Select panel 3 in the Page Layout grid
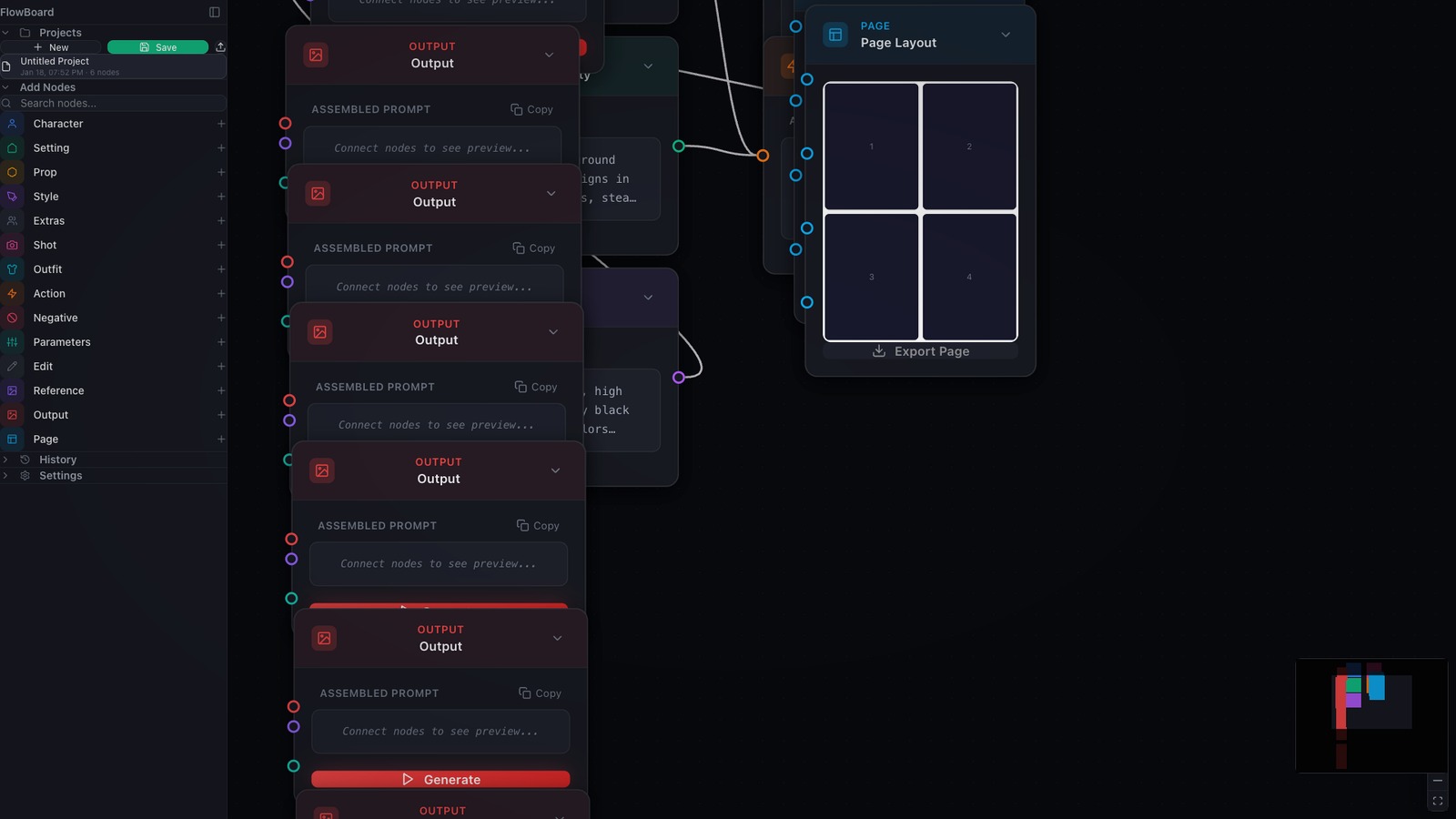Viewport: 1456px width, 819px height. [x=871, y=277]
